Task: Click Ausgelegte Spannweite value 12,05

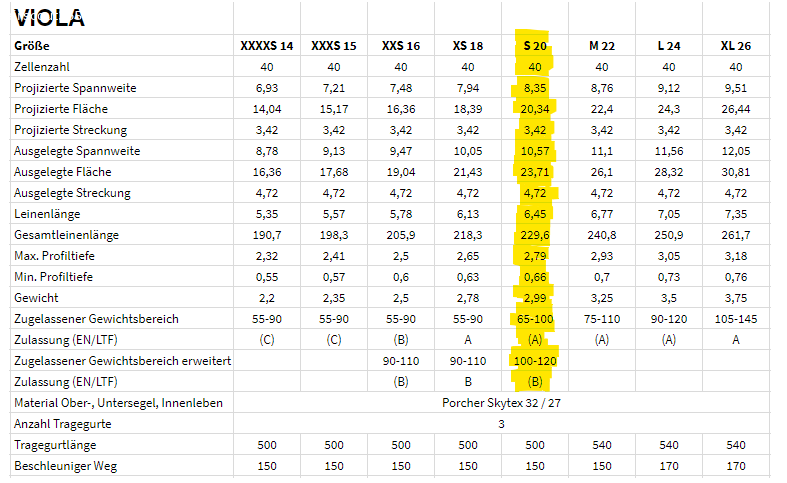Action: coord(736,151)
